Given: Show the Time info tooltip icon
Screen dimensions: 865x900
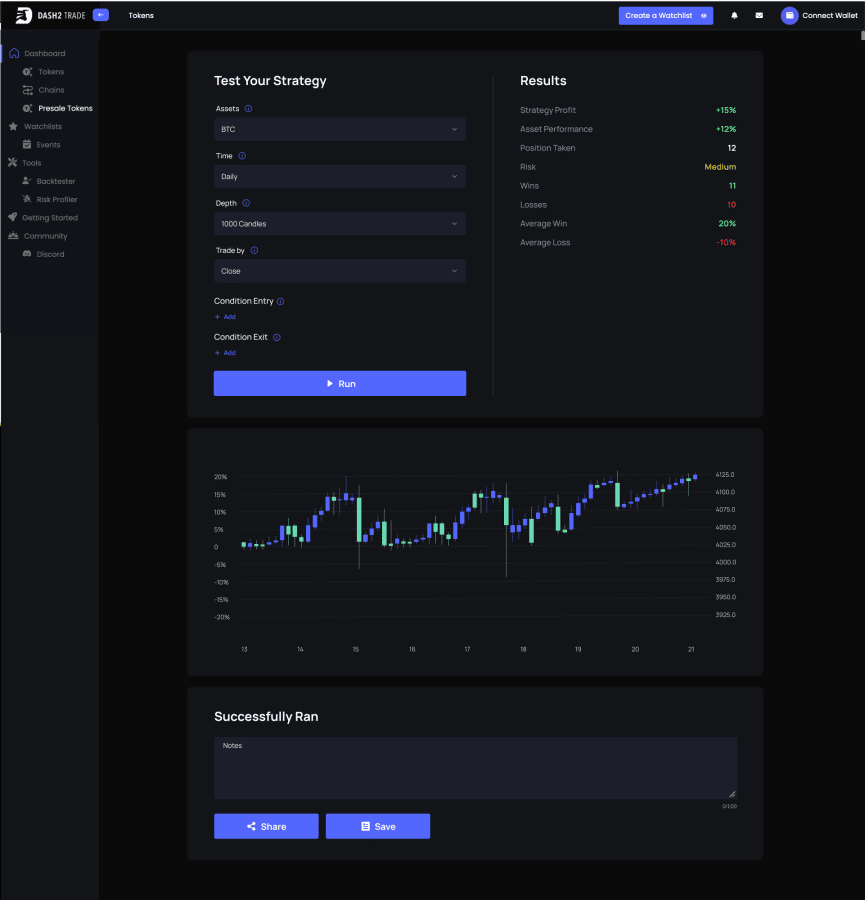Looking at the screenshot, I should (x=242, y=156).
